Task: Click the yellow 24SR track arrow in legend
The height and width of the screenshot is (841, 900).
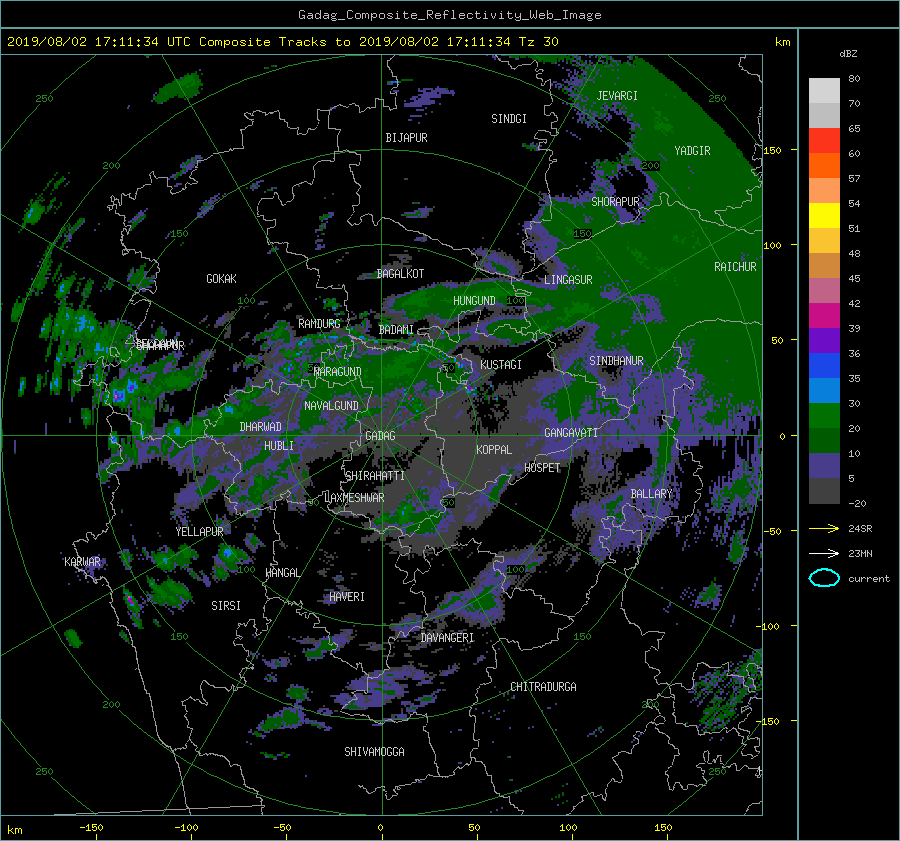Action: pos(824,528)
